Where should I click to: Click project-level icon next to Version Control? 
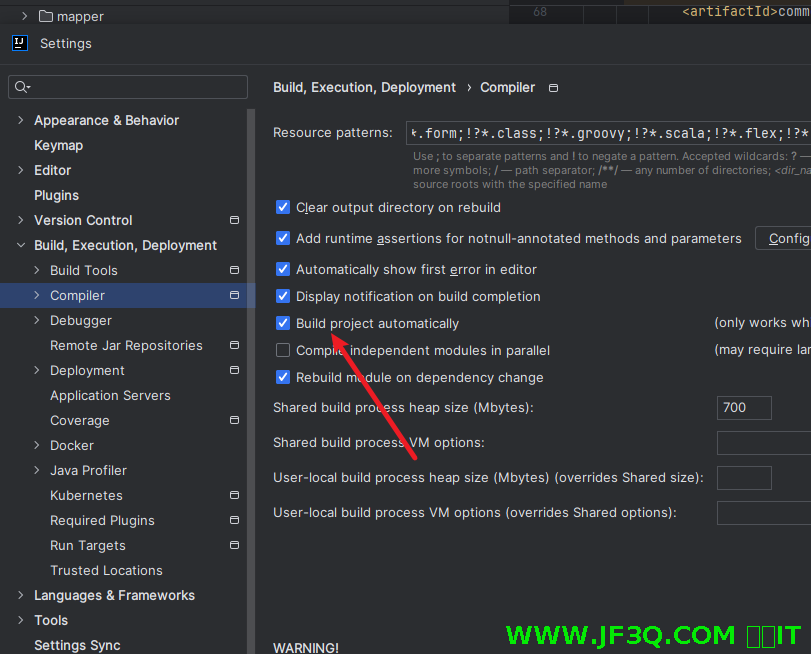[x=234, y=220]
